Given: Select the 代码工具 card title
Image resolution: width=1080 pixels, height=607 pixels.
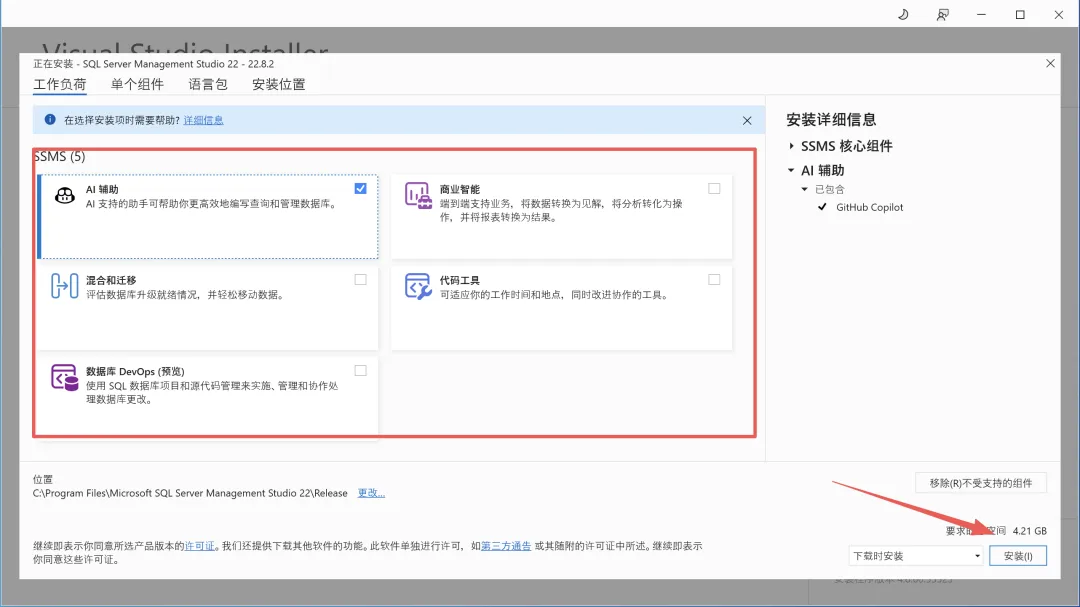Looking at the screenshot, I should coord(459,280).
